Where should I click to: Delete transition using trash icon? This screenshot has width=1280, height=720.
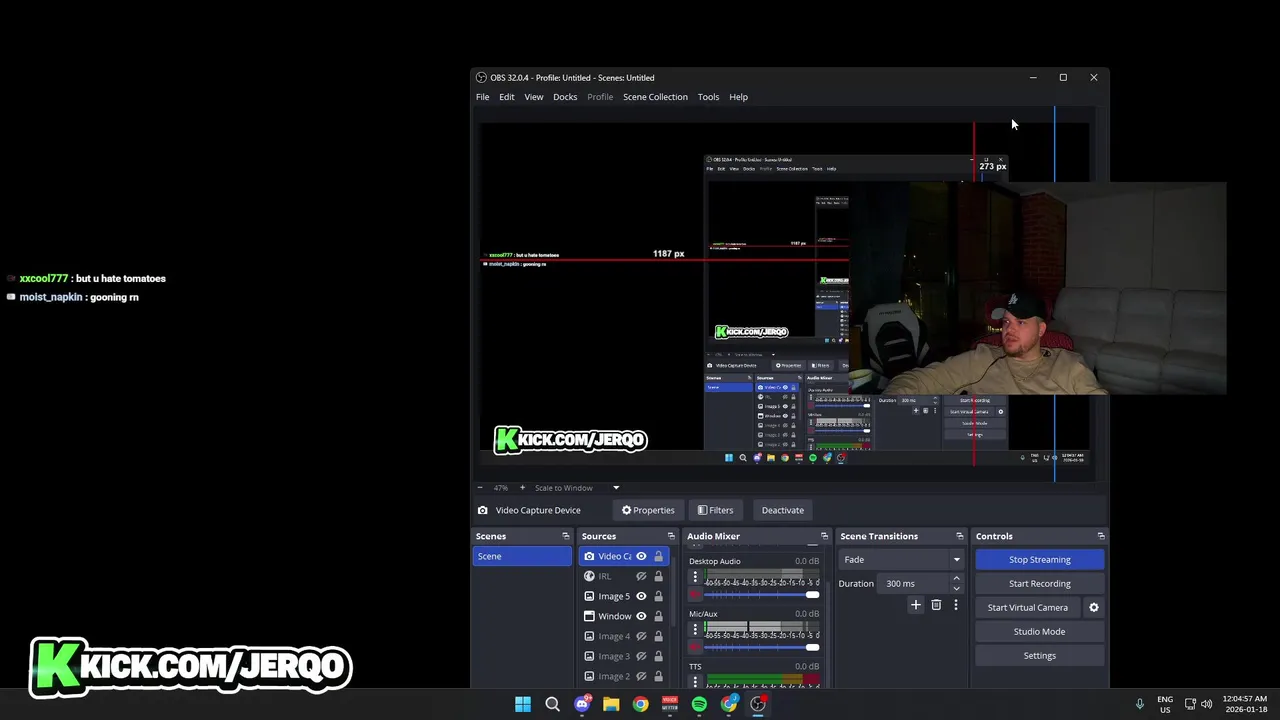(x=936, y=605)
